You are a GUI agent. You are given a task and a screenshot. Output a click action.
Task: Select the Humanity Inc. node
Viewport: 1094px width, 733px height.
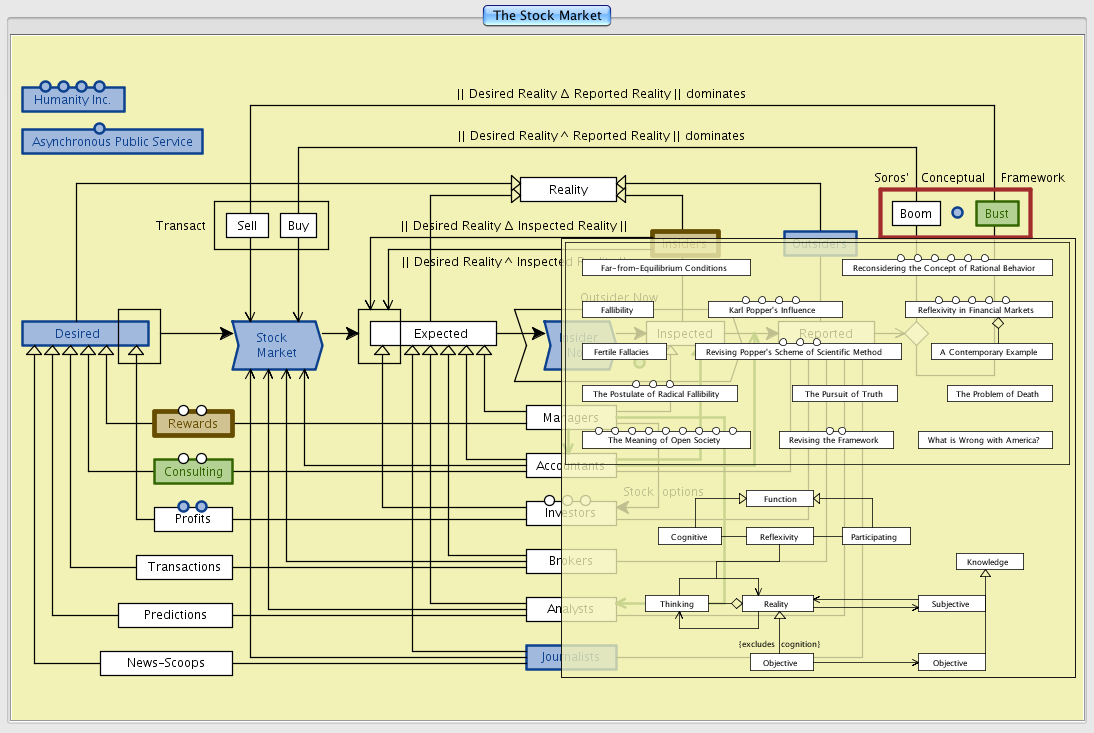point(73,100)
